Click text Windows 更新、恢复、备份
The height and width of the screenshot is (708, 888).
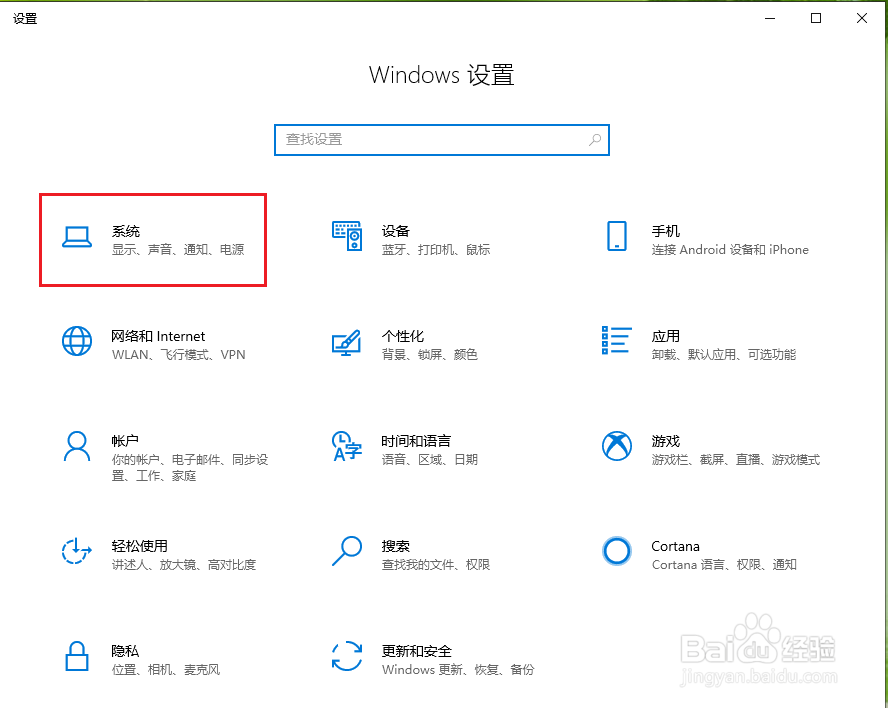tap(458, 669)
